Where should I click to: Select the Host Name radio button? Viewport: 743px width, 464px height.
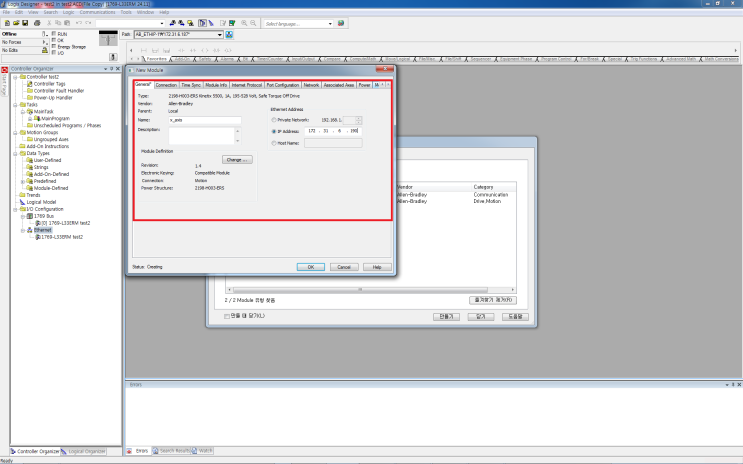[274, 143]
